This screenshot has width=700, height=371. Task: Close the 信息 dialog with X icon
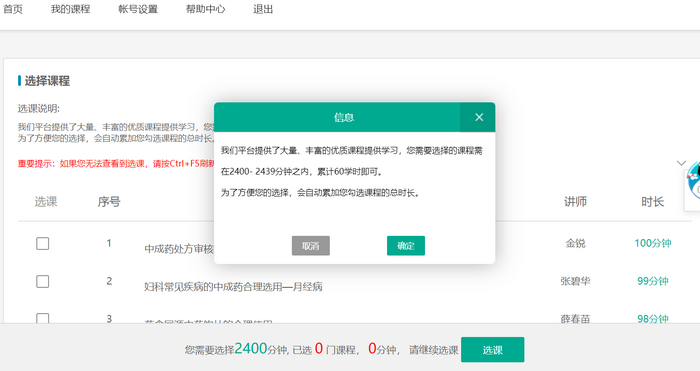click(479, 117)
